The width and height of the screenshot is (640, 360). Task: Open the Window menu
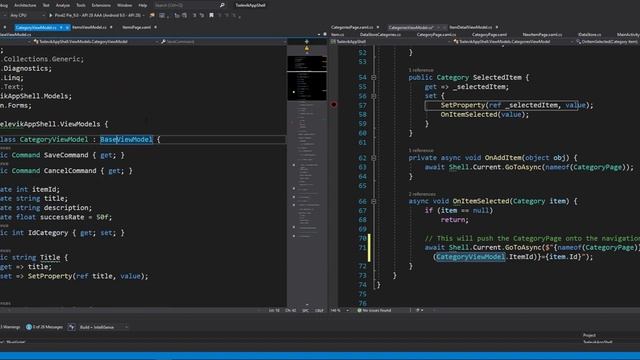[124, 5]
